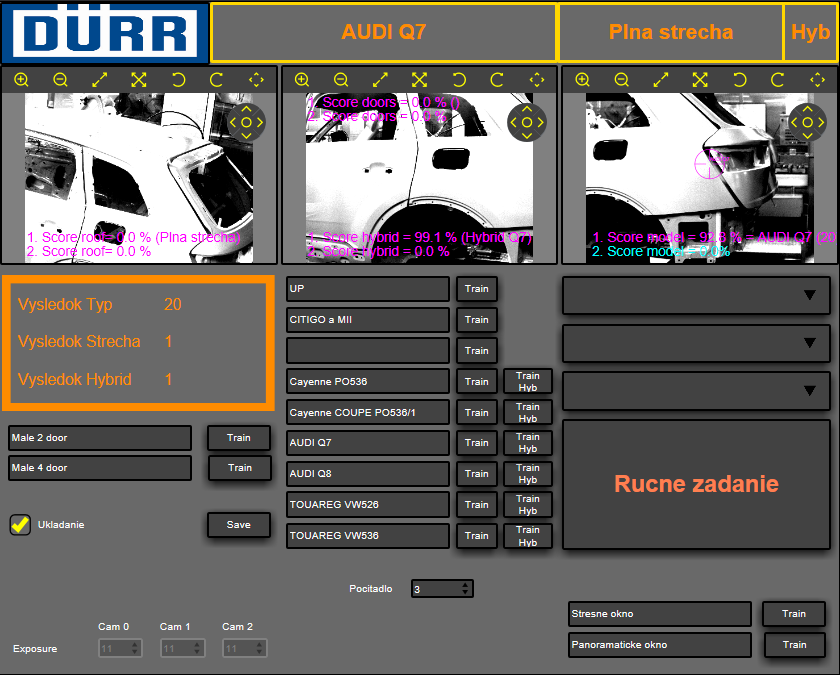840x675 pixels.
Task: Click the Pocitadlo stepper arrows
Action: point(465,589)
